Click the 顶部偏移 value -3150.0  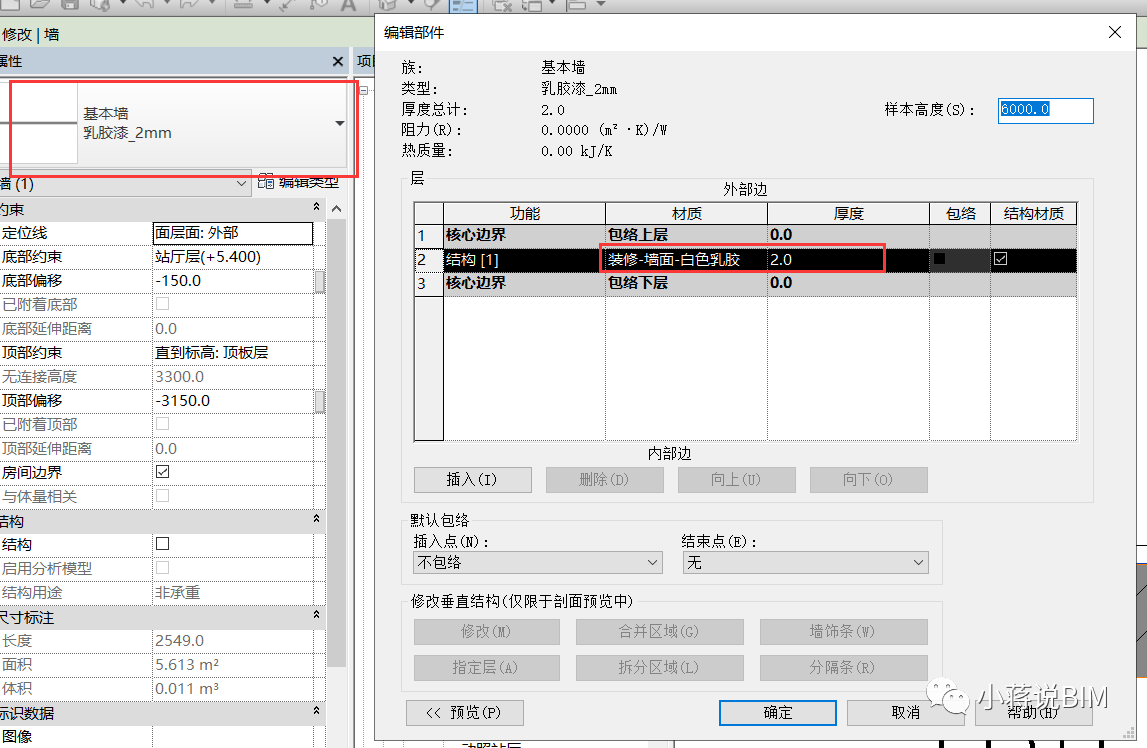[x=233, y=401]
